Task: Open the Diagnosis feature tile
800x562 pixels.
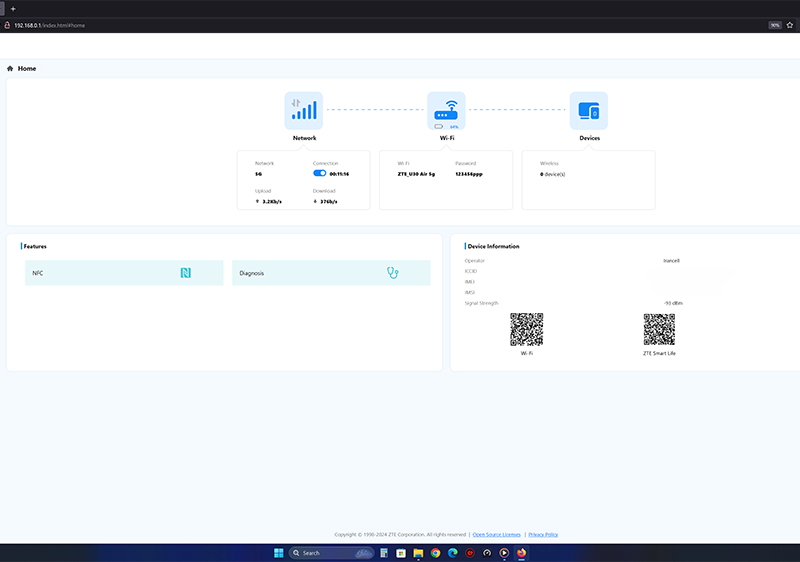Action: coord(331,273)
